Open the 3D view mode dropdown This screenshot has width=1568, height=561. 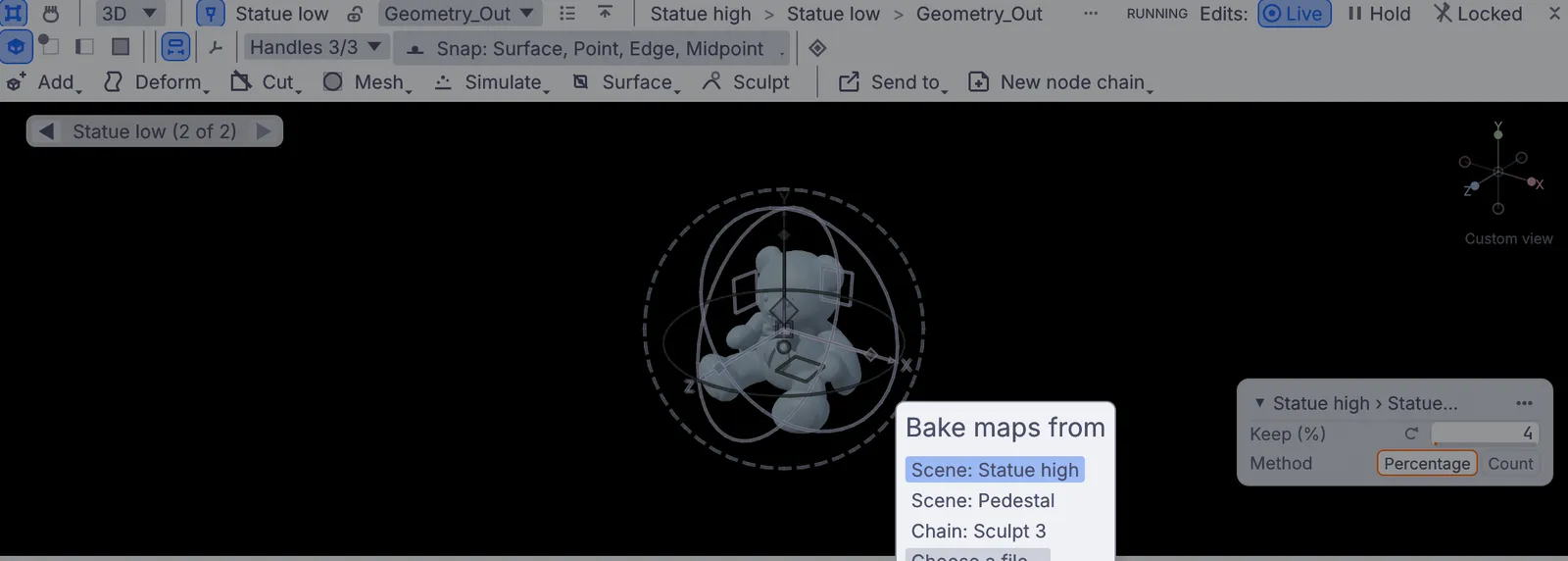coord(129,14)
